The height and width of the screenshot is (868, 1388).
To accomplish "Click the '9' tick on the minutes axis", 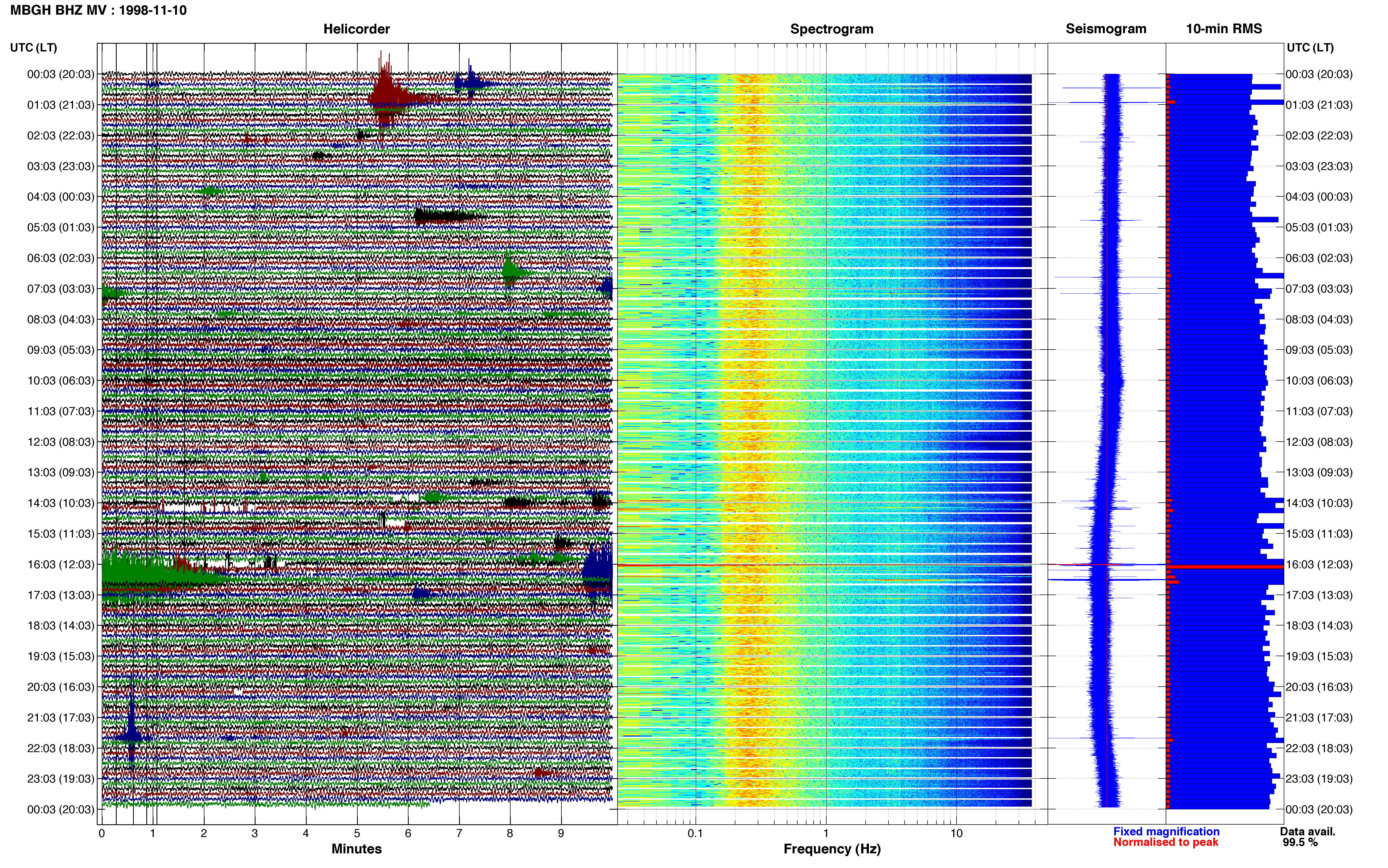I will pyautogui.click(x=561, y=833).
